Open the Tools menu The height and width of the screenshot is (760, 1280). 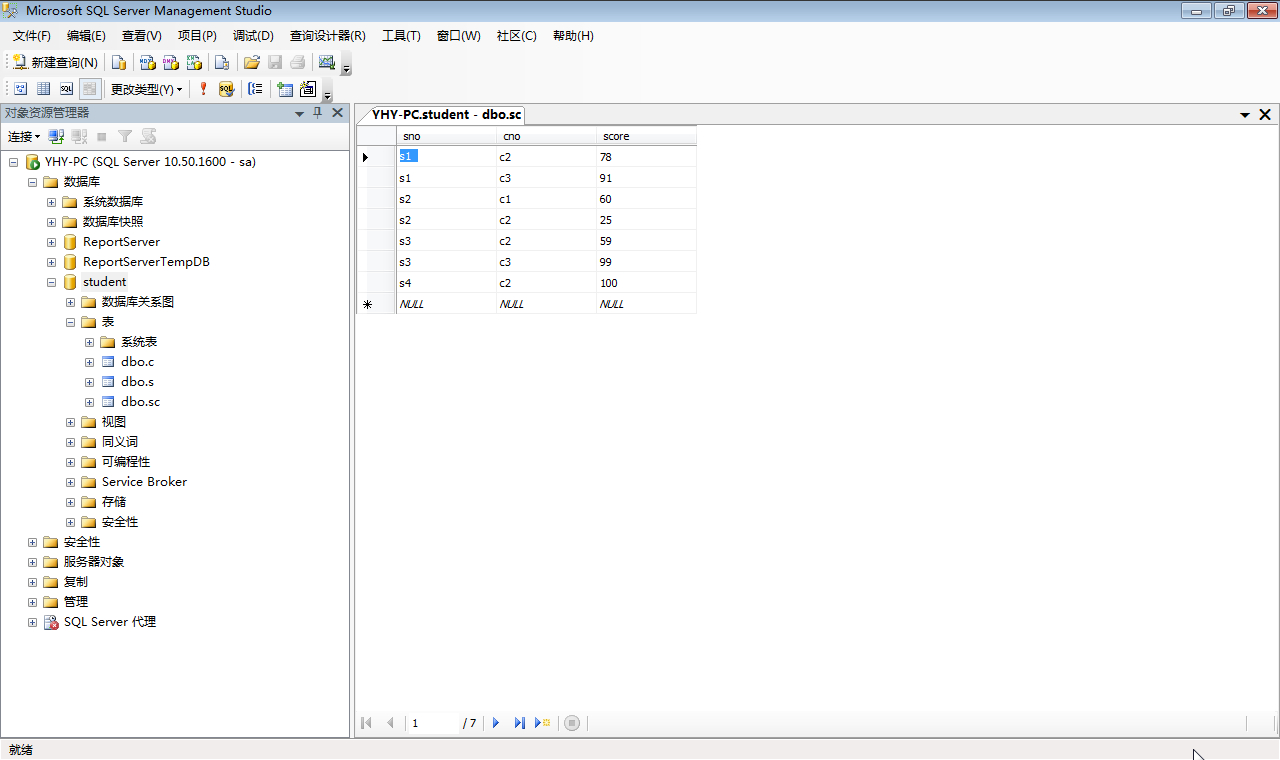pyautogui.click(x=401, y=36)
